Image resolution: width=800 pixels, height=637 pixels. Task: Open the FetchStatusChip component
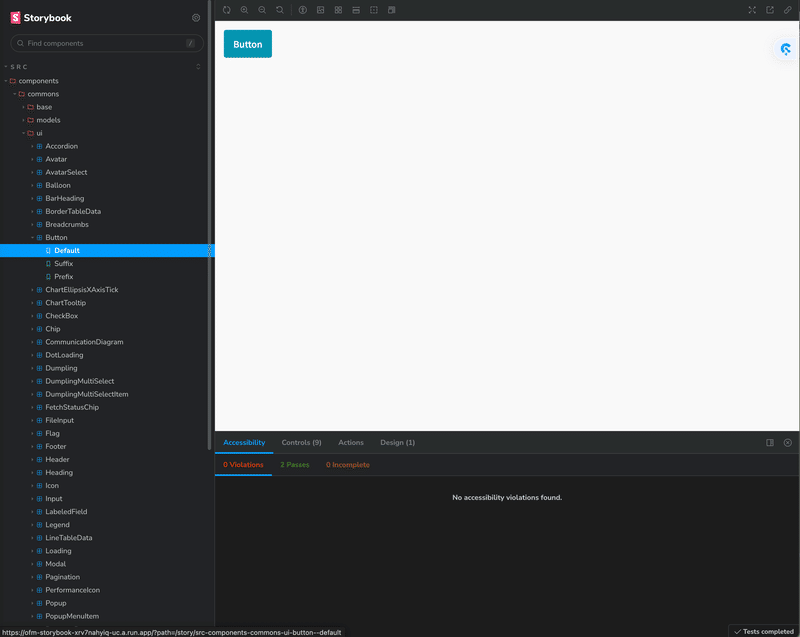pos(72,407)
